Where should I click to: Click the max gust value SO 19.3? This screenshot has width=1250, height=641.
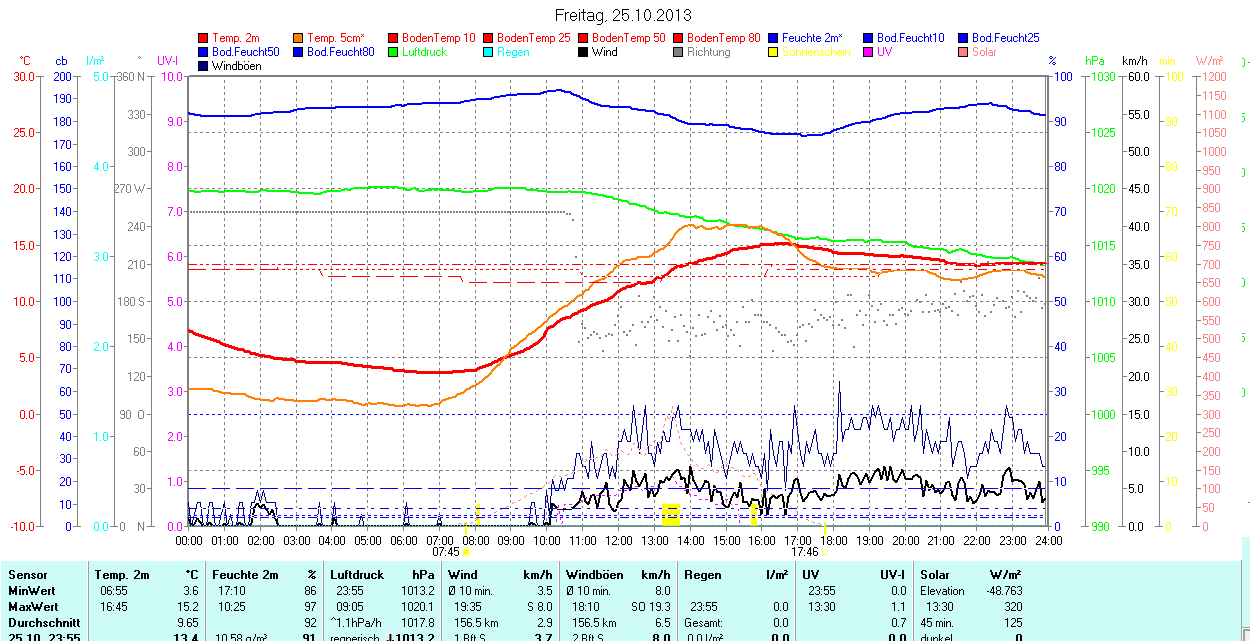click(651, 607)
